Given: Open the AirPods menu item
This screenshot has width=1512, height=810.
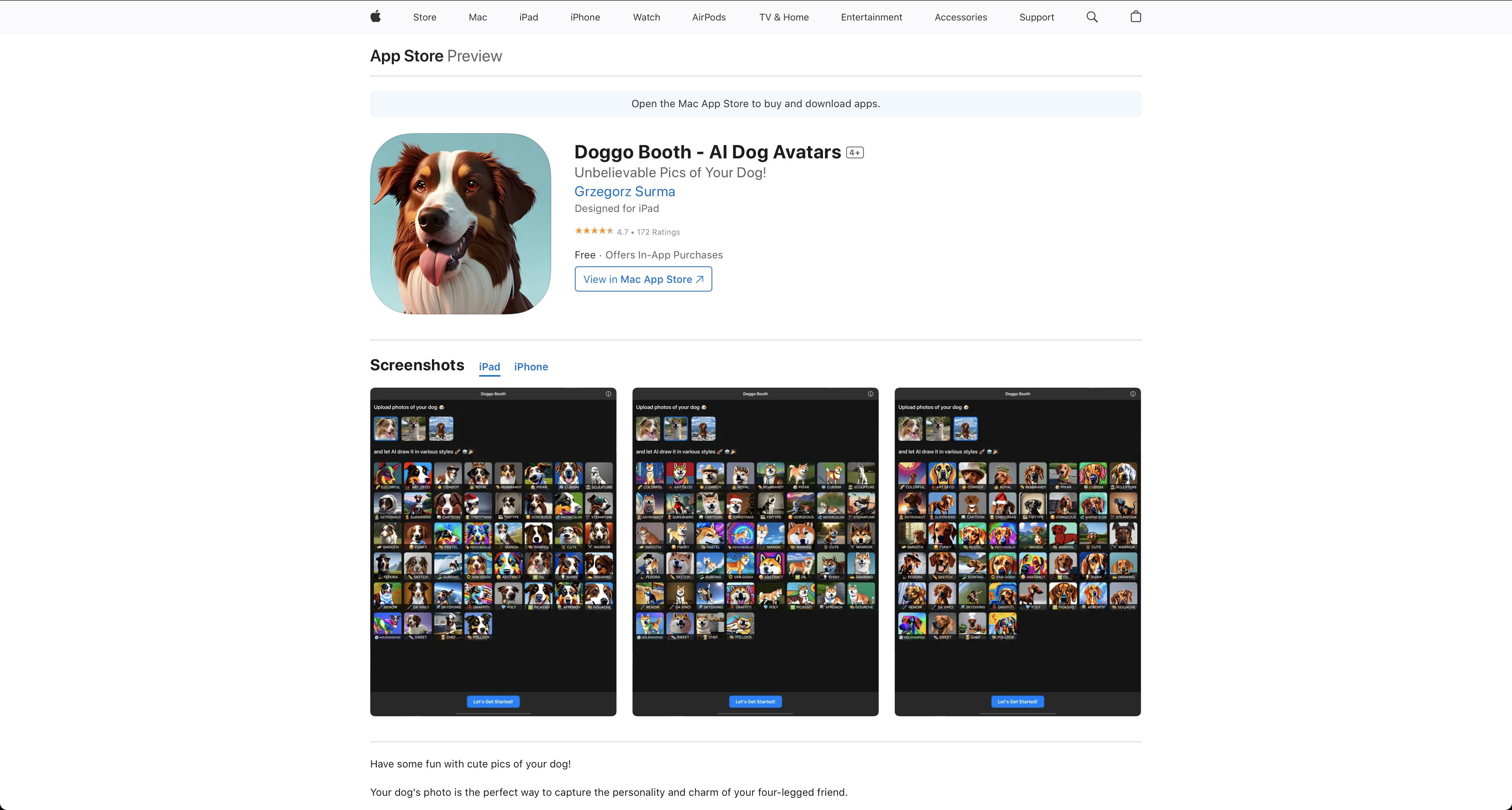Looking at the screenshot, I should [x=708, y=17].
